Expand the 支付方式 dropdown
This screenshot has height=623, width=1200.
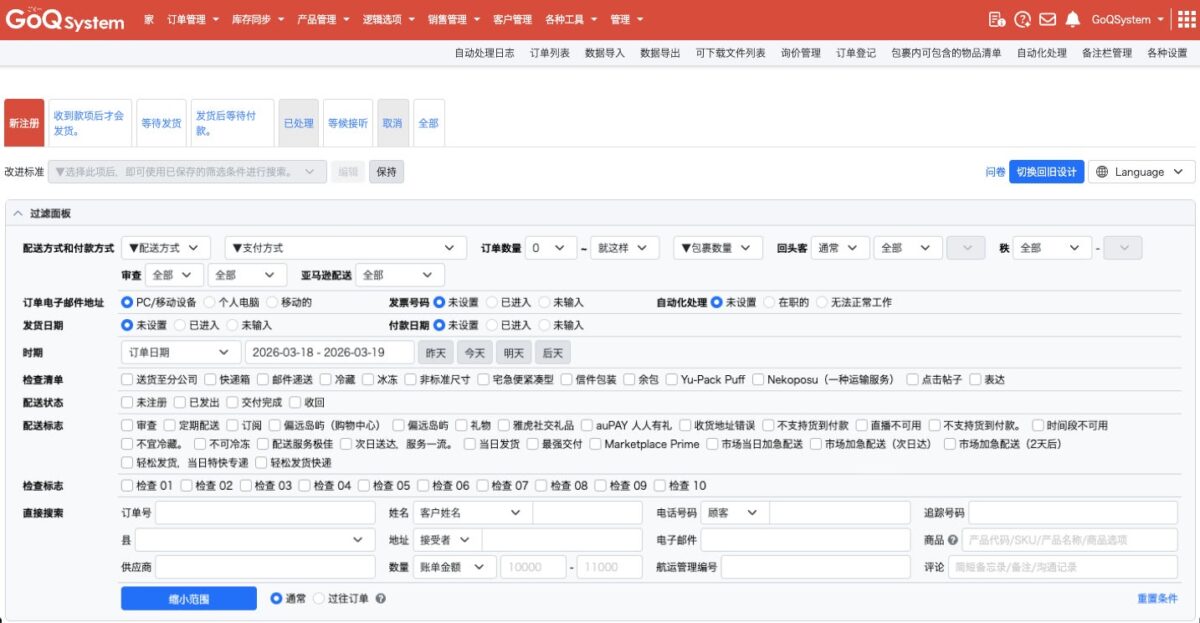coord(345,246)
